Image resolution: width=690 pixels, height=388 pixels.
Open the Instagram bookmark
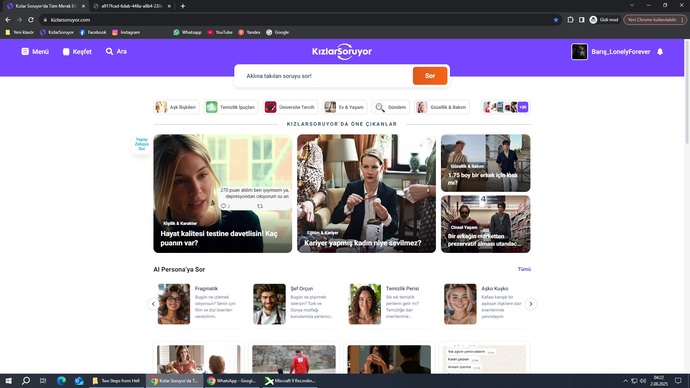126,32
